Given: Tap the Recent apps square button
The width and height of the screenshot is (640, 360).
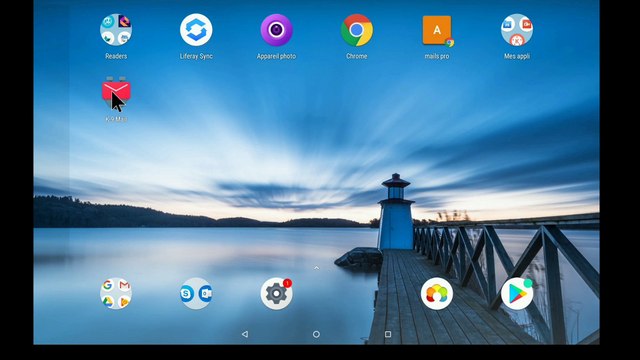Looking at the screenshot, I should pyautogui.click(x=388, y=334).
